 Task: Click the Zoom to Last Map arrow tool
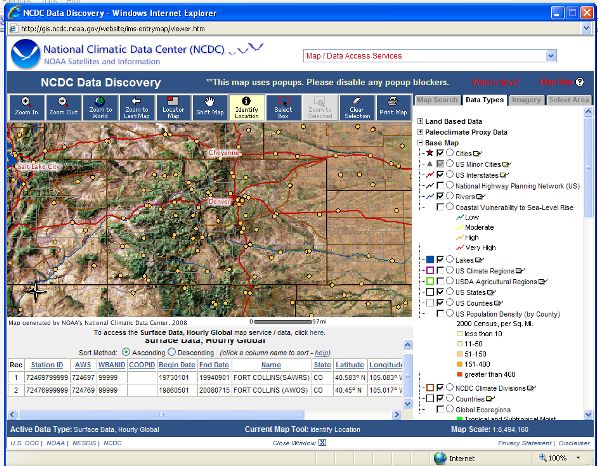tap(137, 108)
